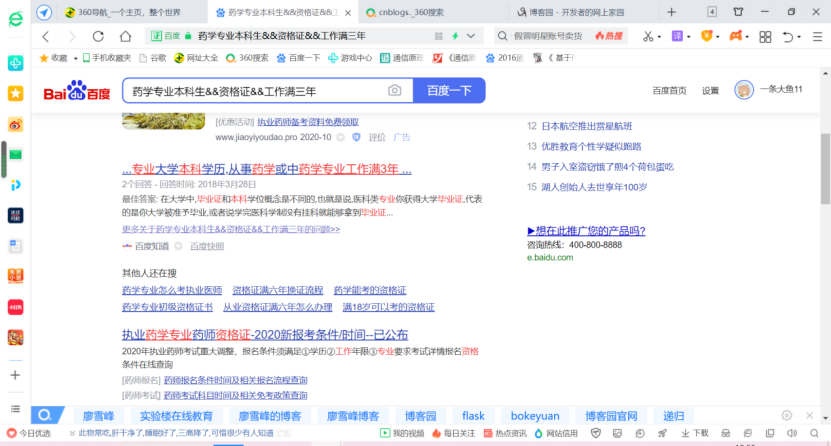Click the forward navigation arrow
This screenshot has height=446, width=831.
[x=72, y=36]
